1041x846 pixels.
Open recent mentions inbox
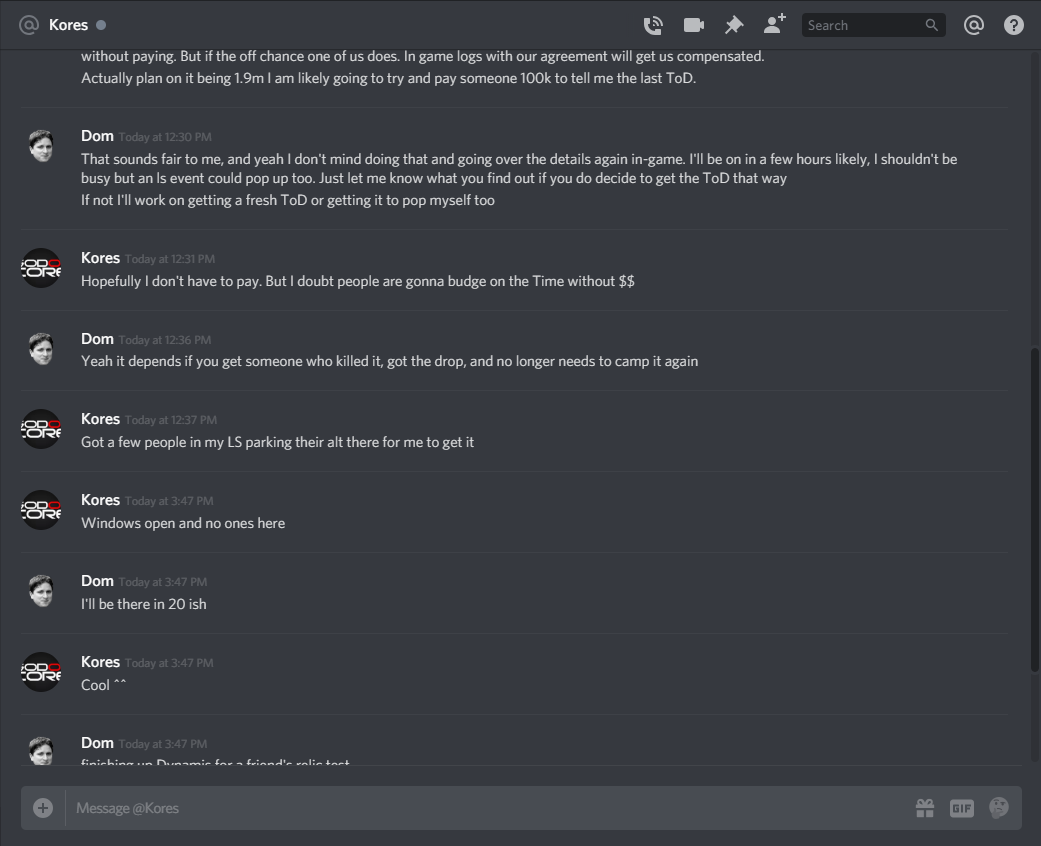click(x=973, y=25)
